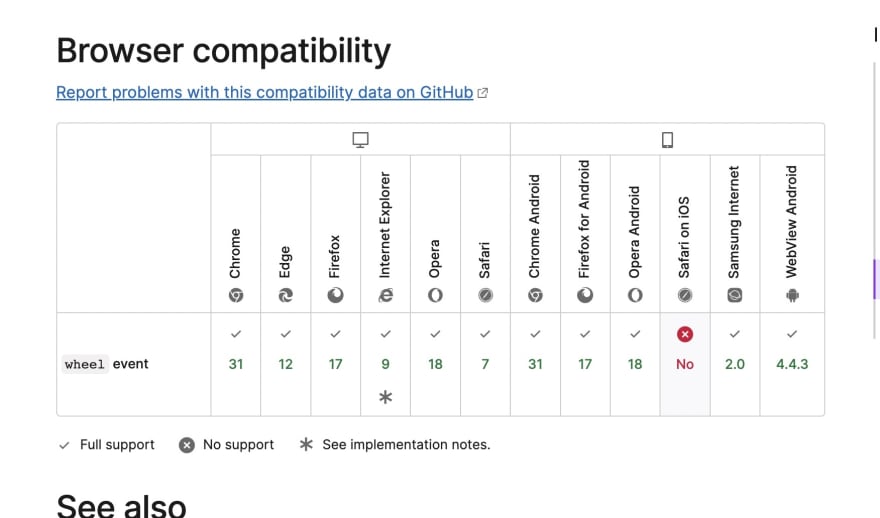Click the desktop Firefox logo icon

(x=336, y=295)
